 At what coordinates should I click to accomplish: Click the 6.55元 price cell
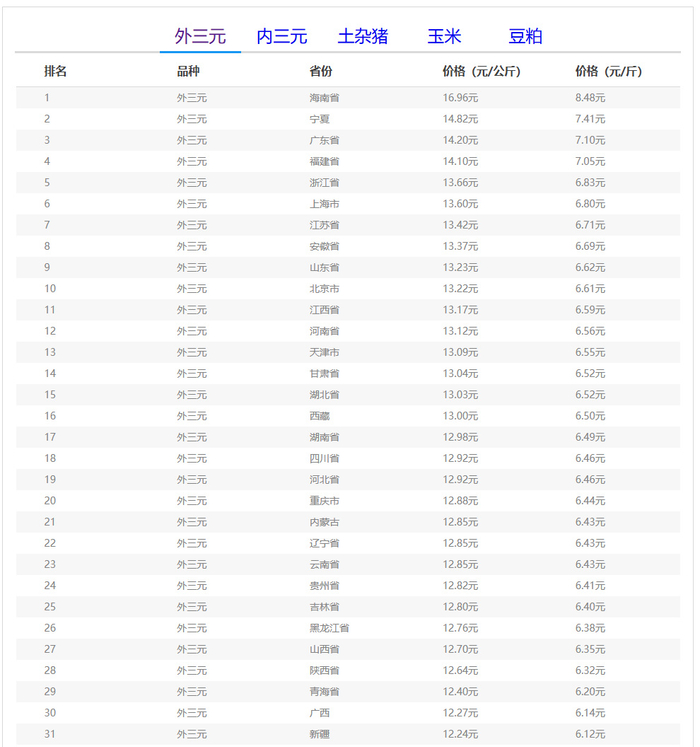[x=590, y=352]
